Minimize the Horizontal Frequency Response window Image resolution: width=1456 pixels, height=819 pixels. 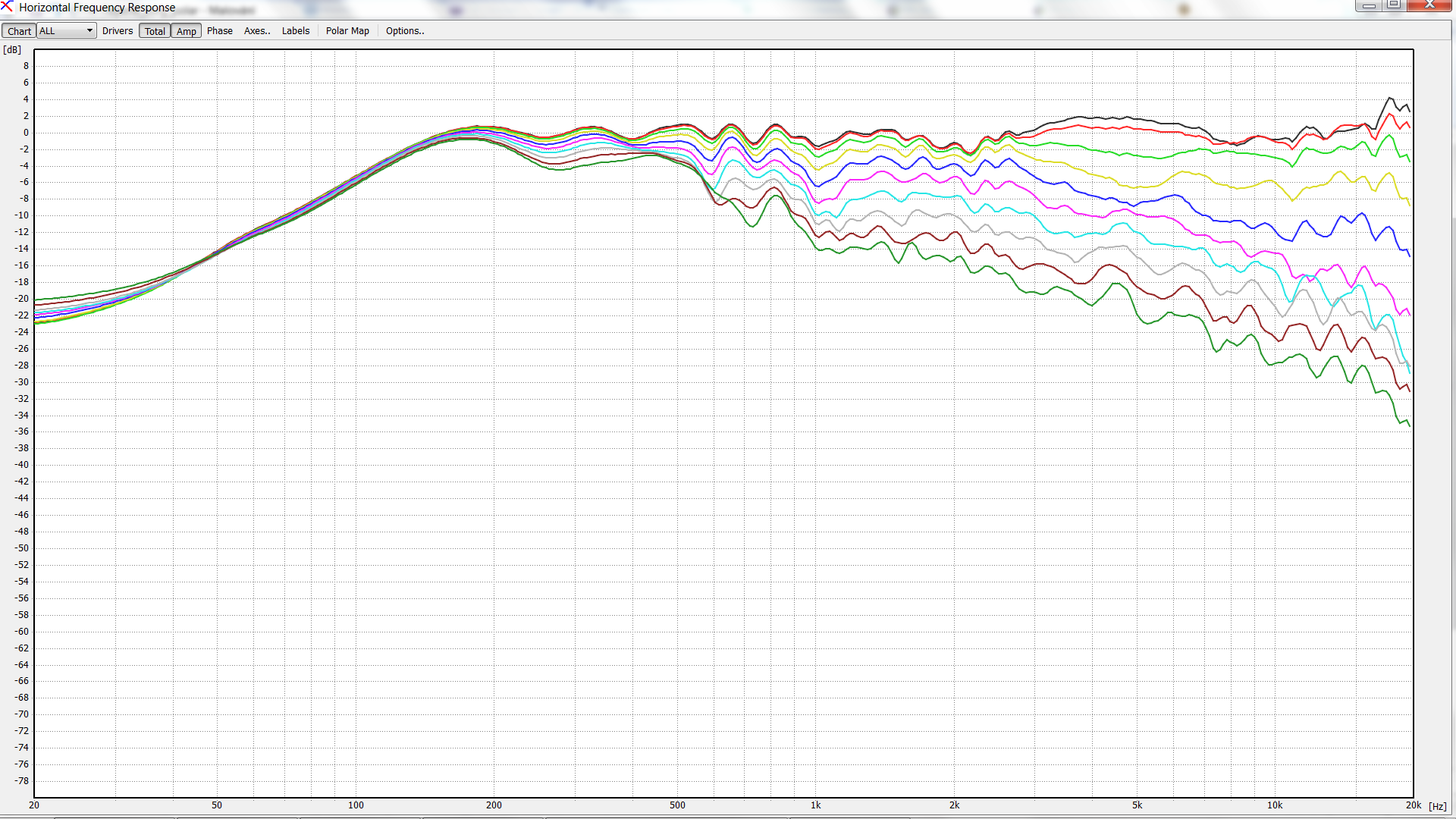(x=1369, y=5)
